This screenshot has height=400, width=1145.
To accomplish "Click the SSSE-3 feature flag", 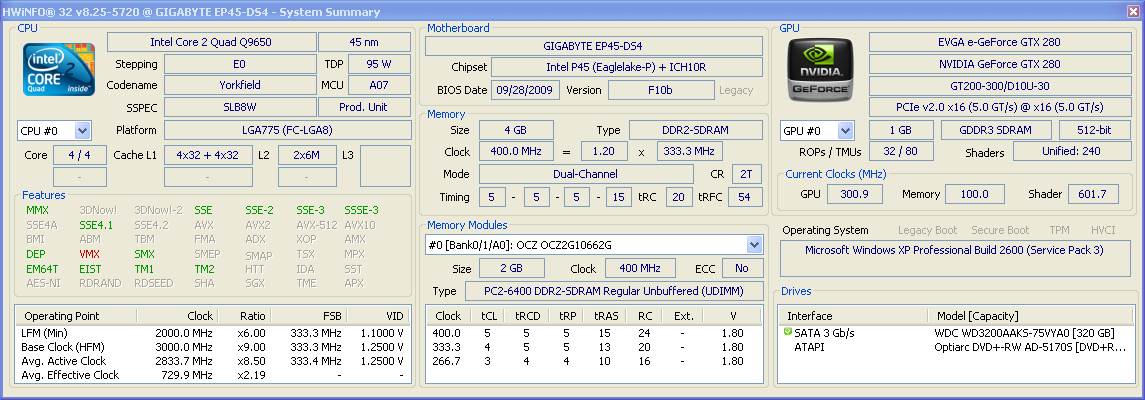I will click(361, 210).
